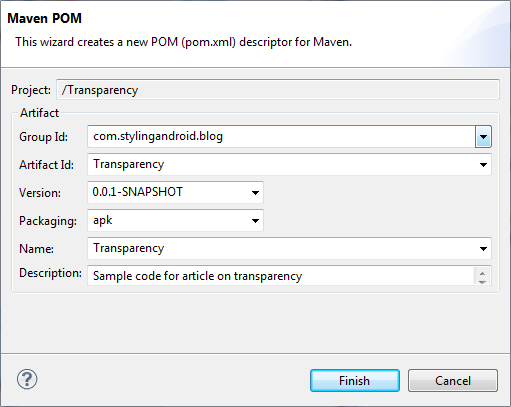
Task: Click into the Artifact Id text field
Action: [281, 165]
